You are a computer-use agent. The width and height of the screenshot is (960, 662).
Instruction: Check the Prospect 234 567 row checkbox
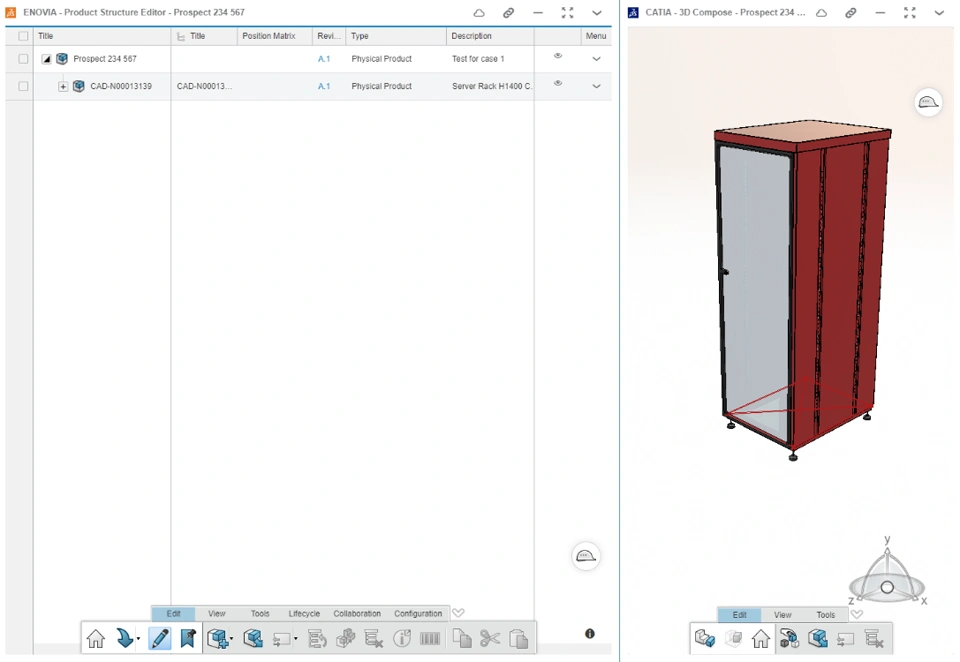point(23,59)
